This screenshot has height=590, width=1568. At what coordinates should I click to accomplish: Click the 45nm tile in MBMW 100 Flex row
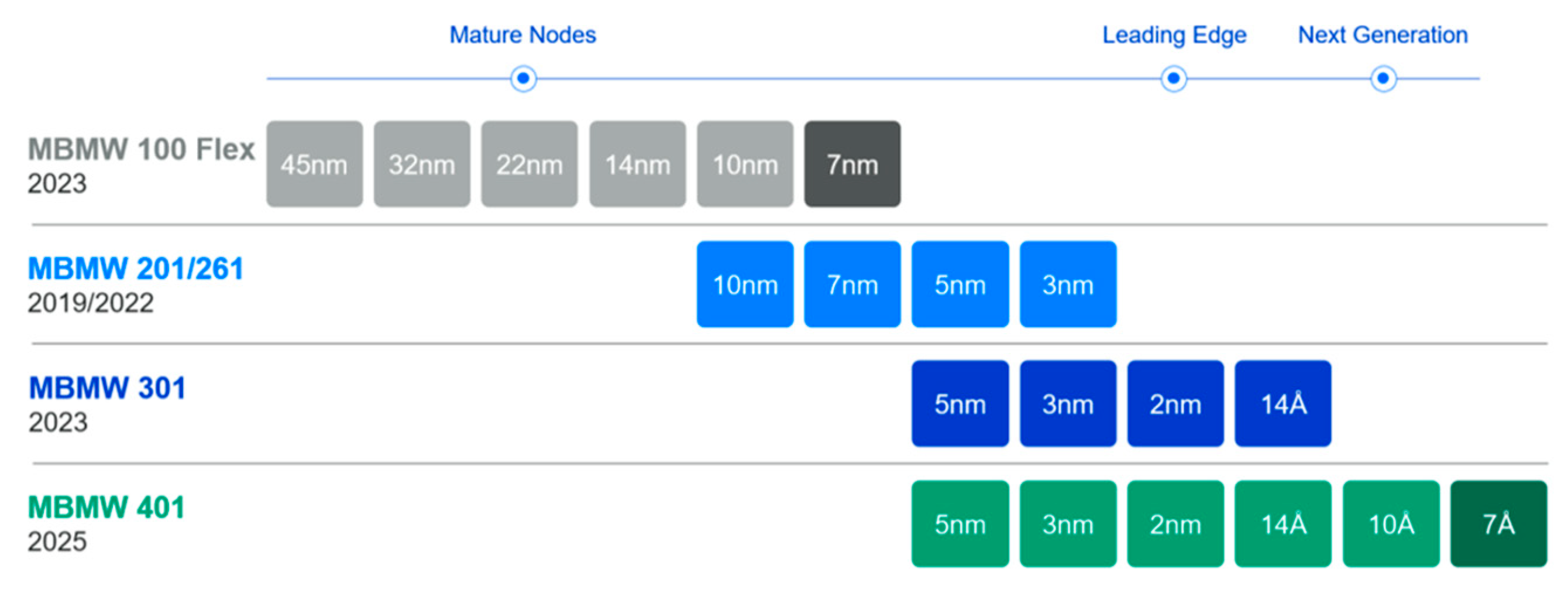click(314, 164)
